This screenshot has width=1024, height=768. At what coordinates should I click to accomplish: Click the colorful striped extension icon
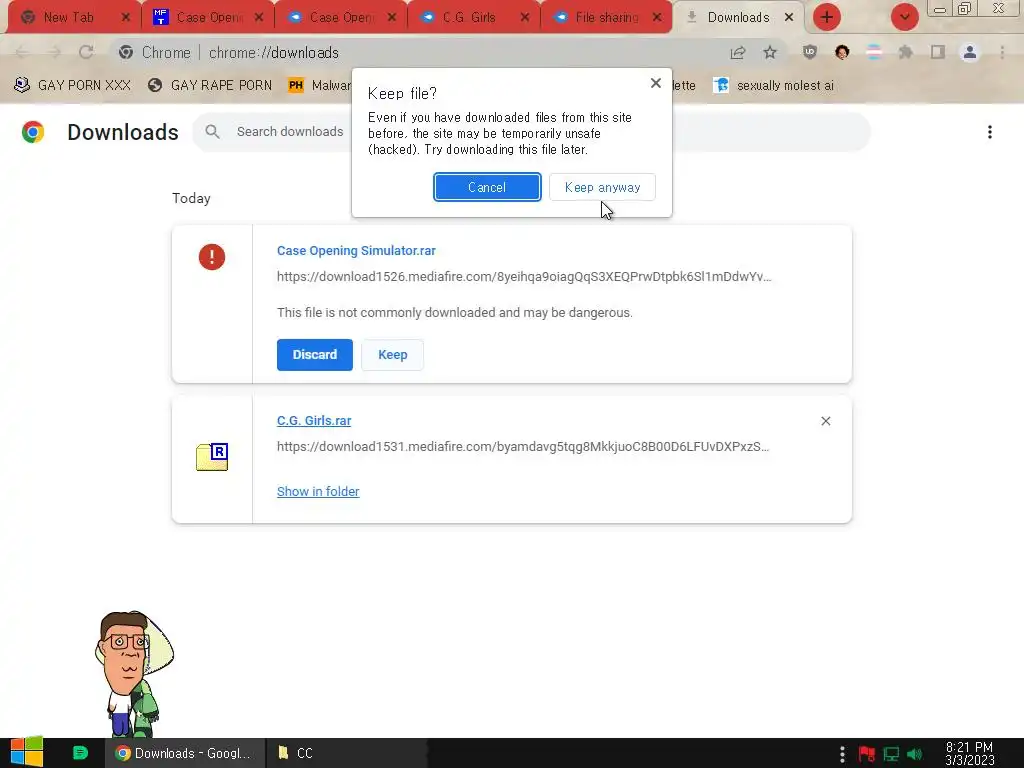coord(874,52)
